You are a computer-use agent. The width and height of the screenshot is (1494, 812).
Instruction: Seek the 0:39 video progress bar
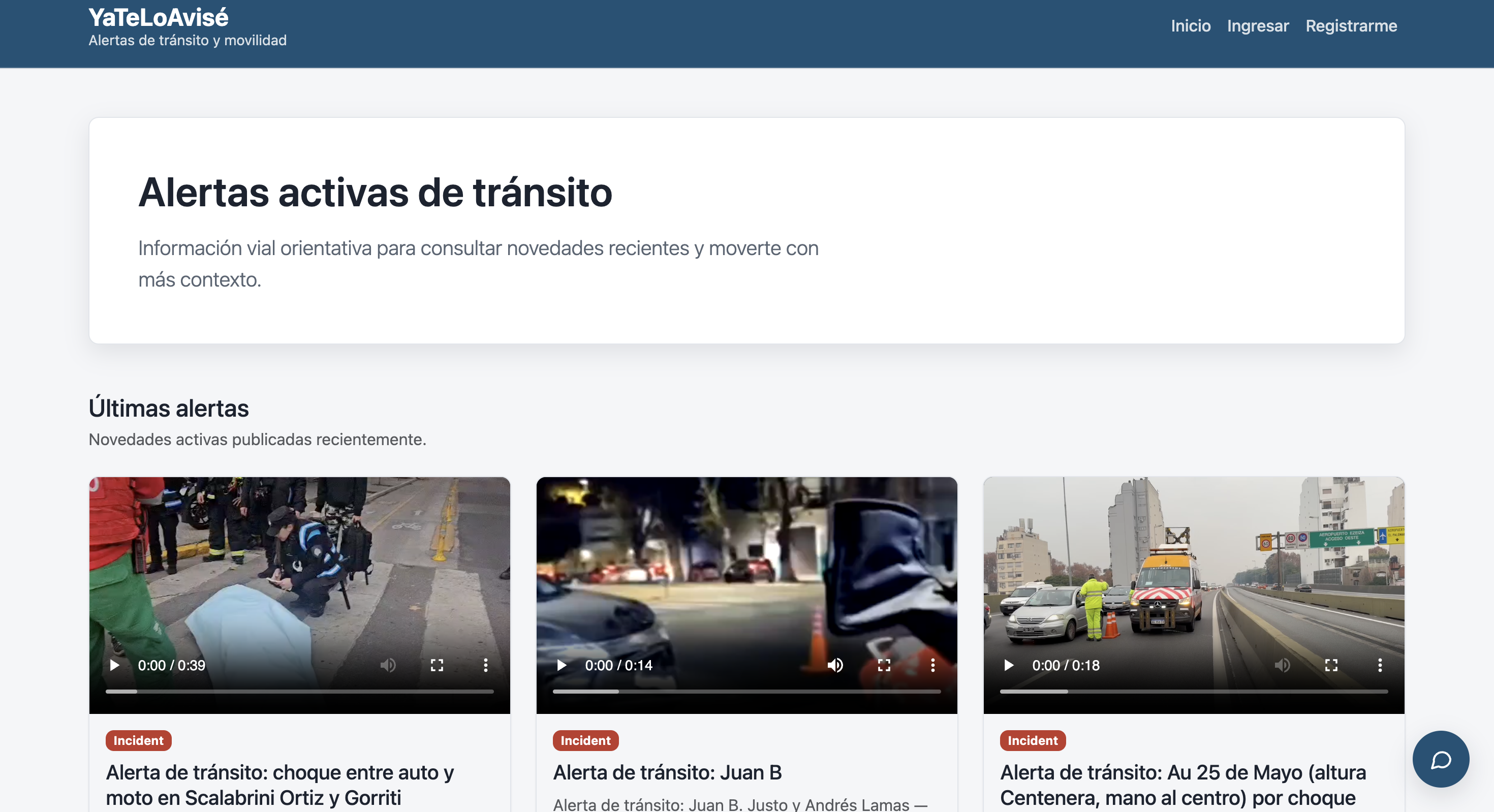[299, 692]
